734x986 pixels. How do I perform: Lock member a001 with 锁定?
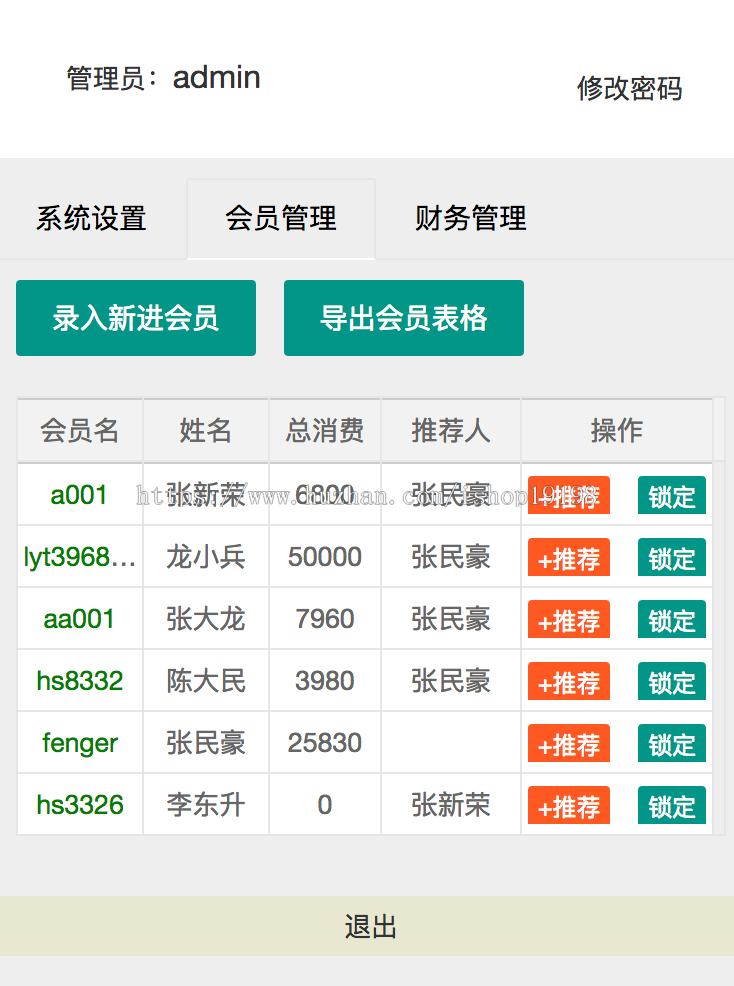pyautogui.click(x=672, y=496)
